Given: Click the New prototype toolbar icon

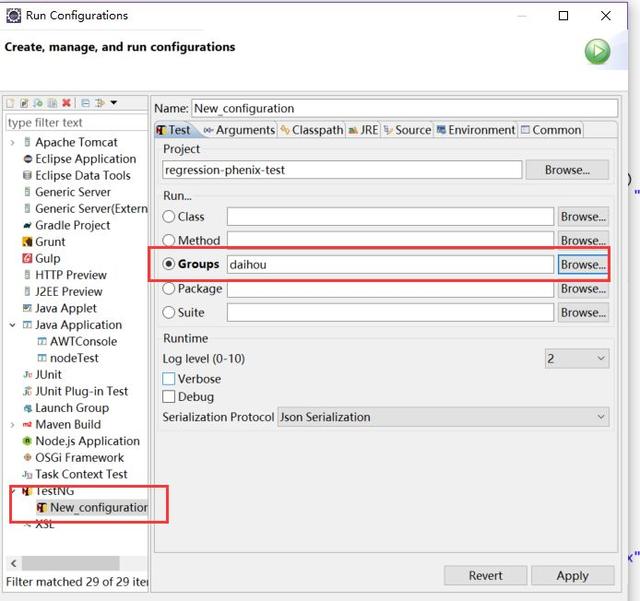Looking at the screenshot, I should (x=24, y=103).
